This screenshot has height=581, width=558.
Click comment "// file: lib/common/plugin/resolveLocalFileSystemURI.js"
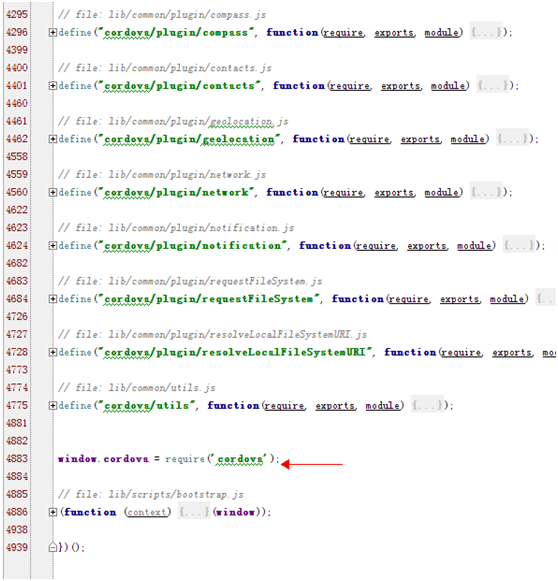coord(212,335)
